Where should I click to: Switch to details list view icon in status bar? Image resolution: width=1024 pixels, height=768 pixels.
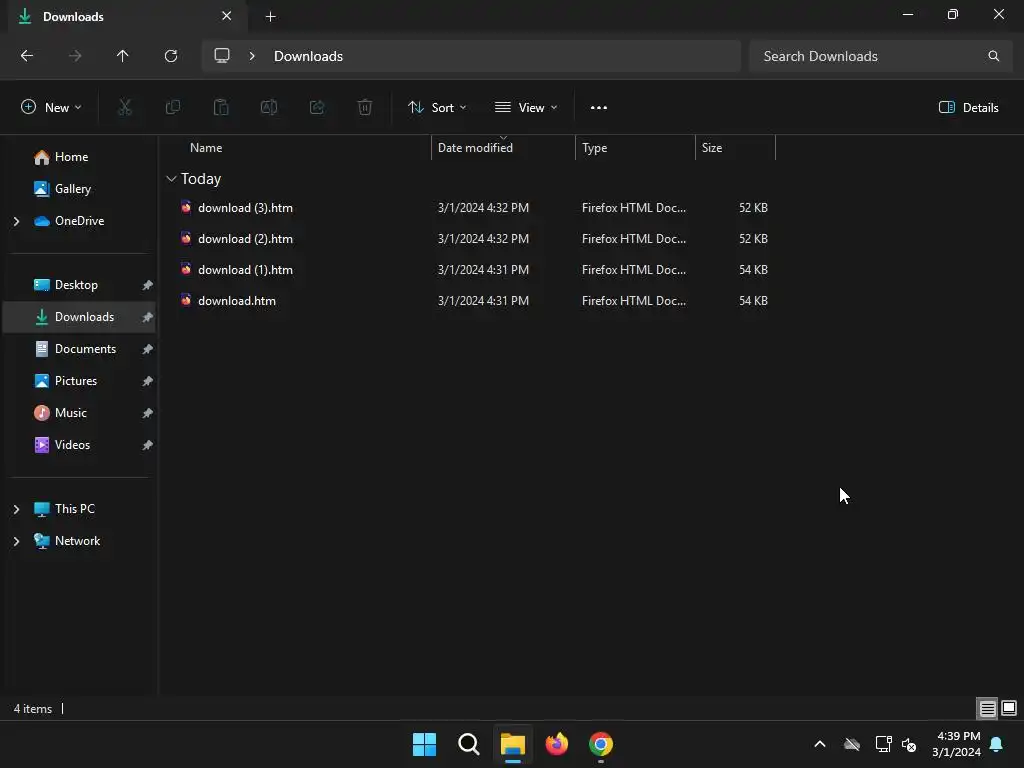(987, 708)
